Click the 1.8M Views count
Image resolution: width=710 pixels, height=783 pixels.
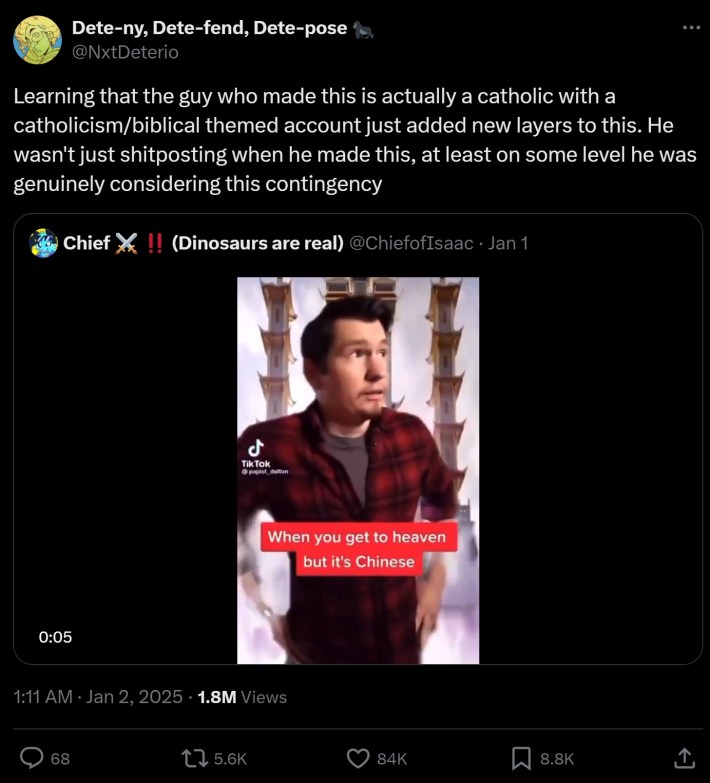point(242,697)
